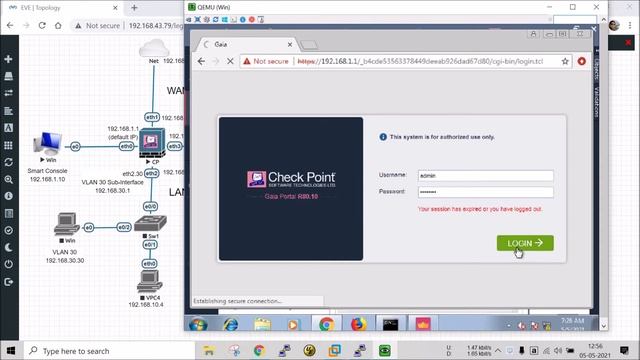Click the blue info icon in QEMU toolbar
The image size is (640, 360).
coord(242,19)
